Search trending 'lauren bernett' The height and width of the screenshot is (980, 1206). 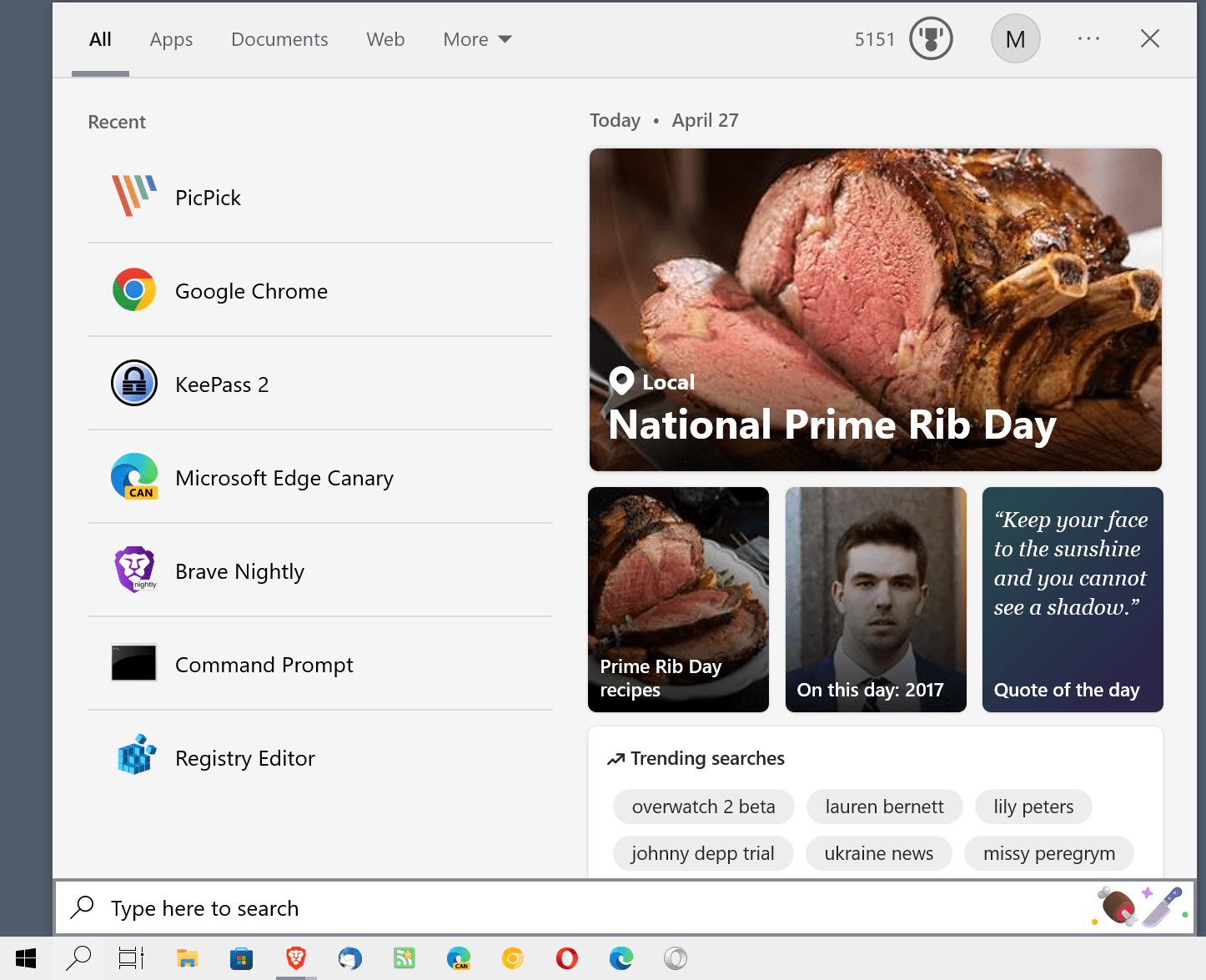coord(885,807)
